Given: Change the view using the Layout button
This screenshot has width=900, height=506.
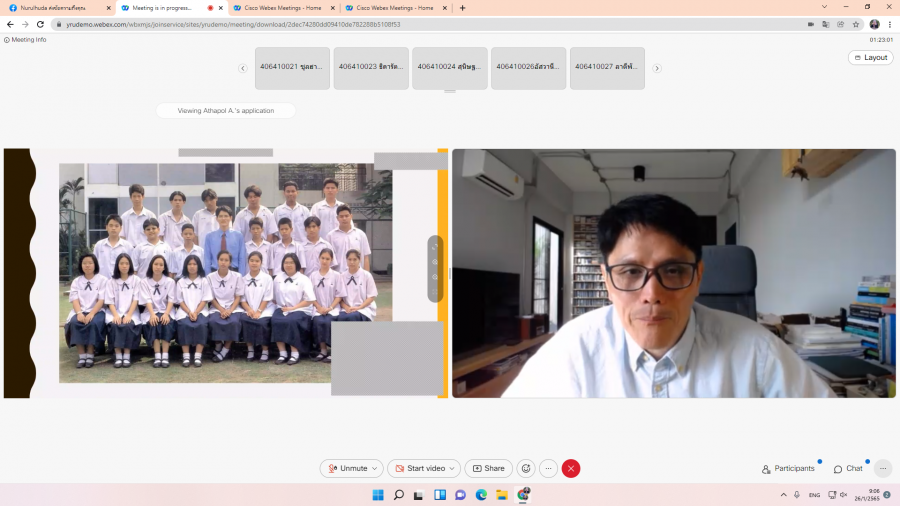Looking at the screenshot, I should (870, 57).
